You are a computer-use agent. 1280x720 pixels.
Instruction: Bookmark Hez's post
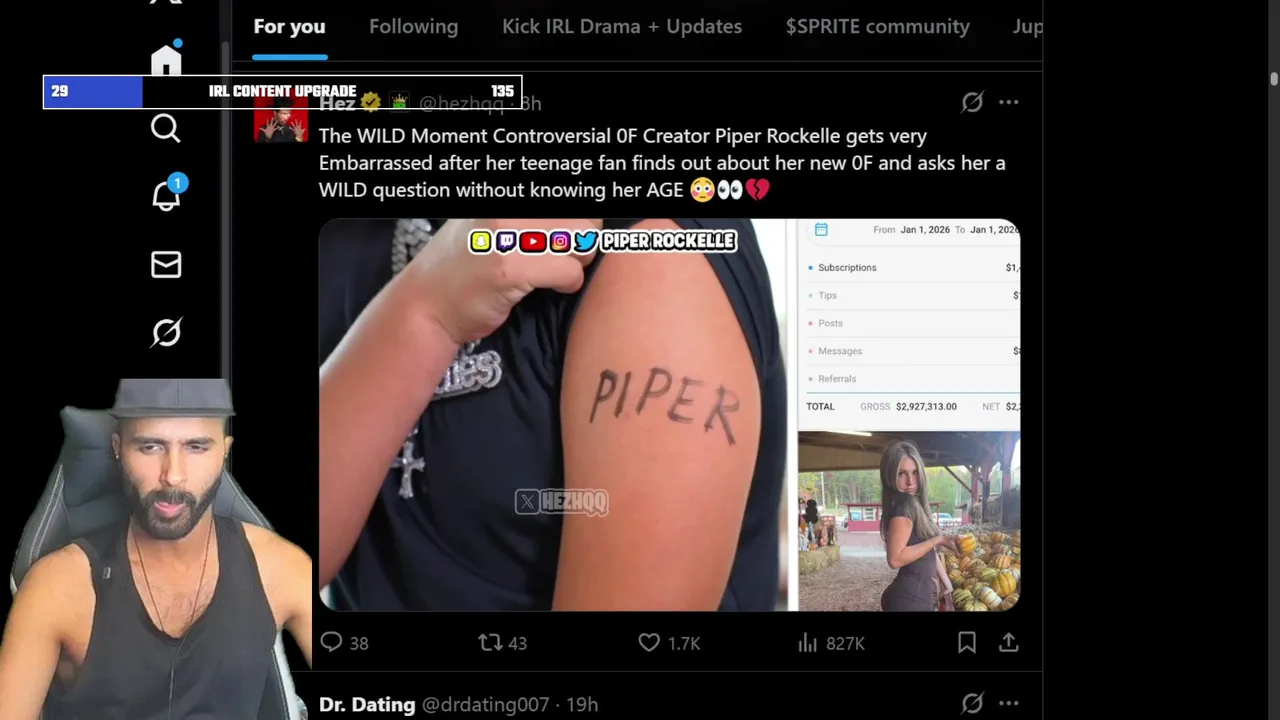tap(967, 643)
